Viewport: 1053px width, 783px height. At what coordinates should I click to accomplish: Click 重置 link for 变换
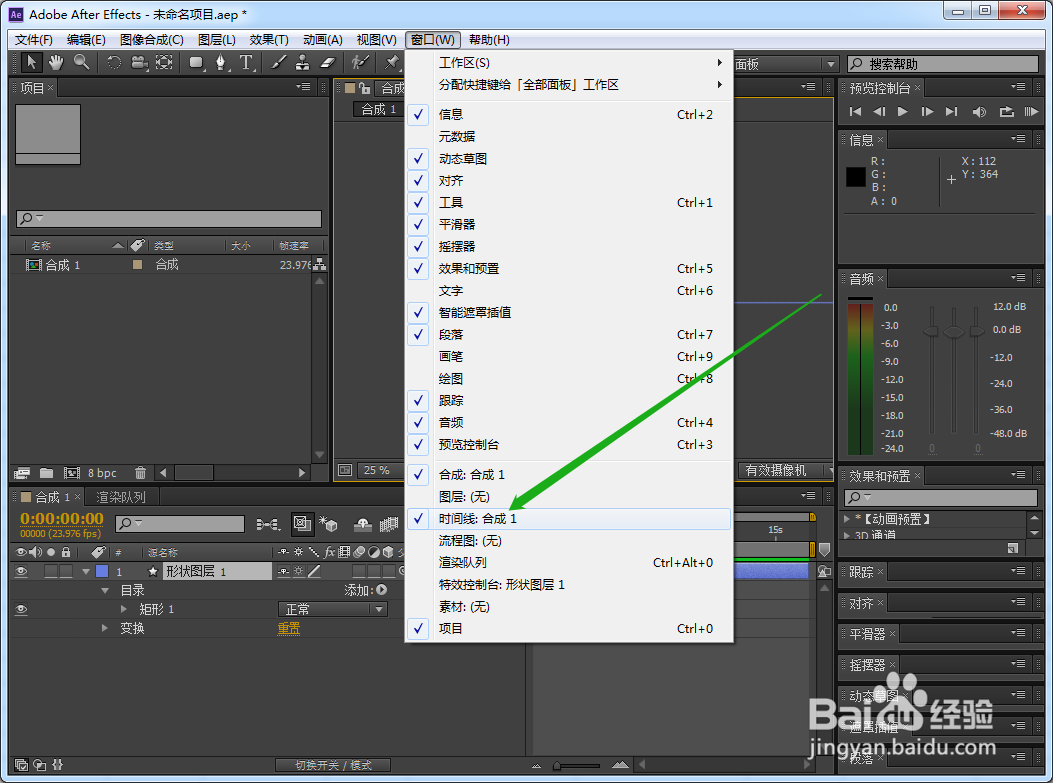pyautogui.click(x=289, y=628)
